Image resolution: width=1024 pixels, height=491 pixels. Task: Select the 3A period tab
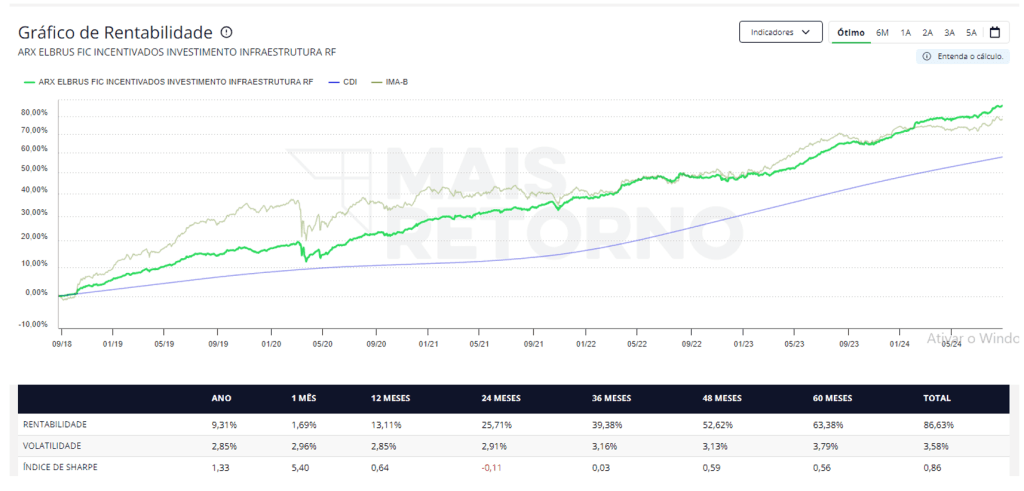click(x=950, y=33)
